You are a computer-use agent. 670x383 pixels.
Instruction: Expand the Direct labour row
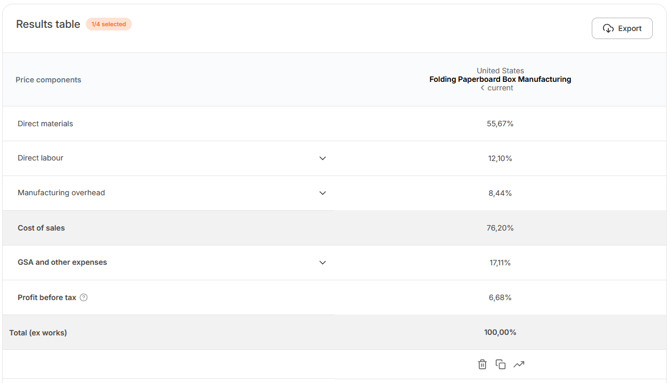(323, 158)
